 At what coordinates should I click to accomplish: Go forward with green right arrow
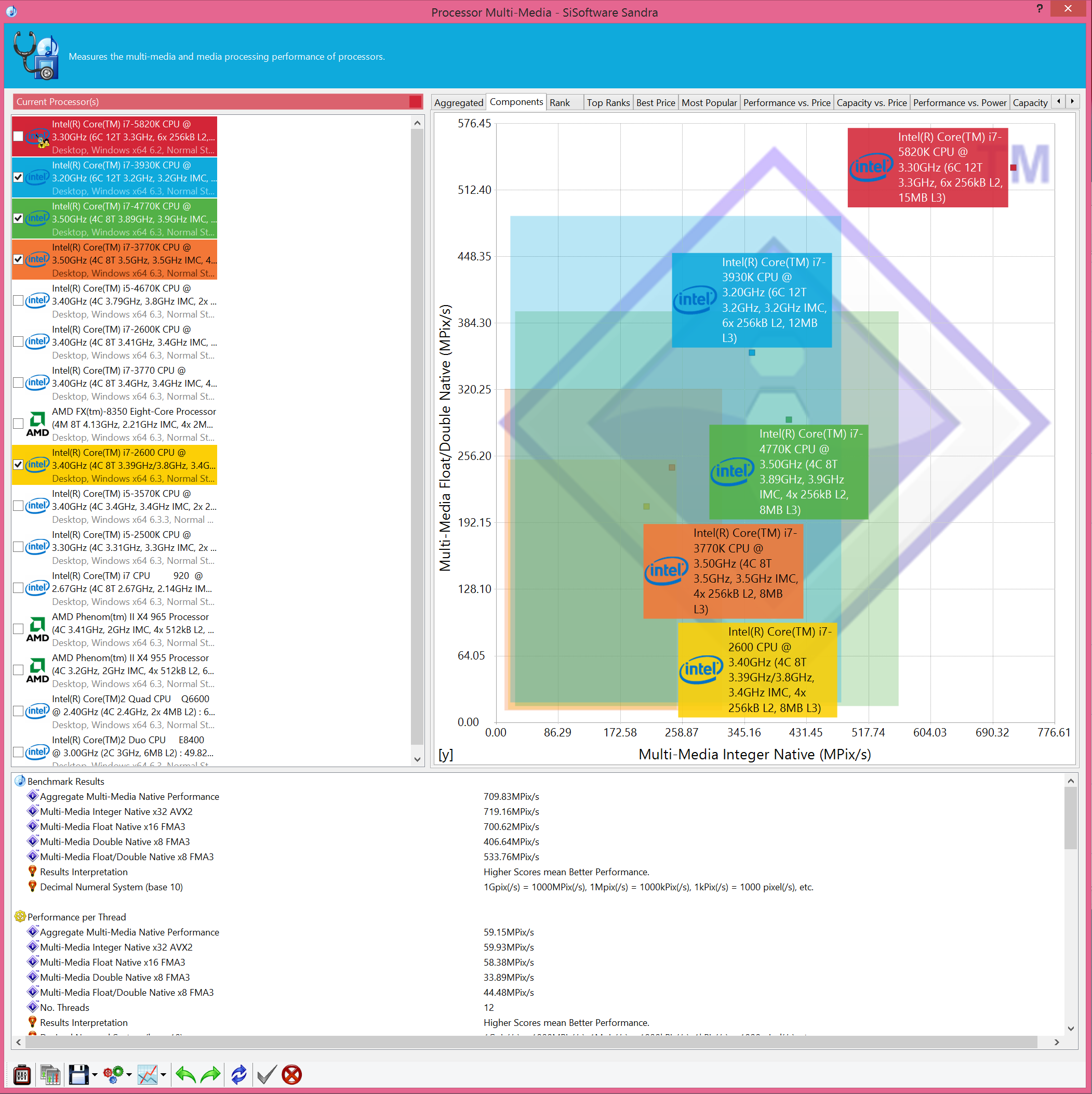[210, 1074]
